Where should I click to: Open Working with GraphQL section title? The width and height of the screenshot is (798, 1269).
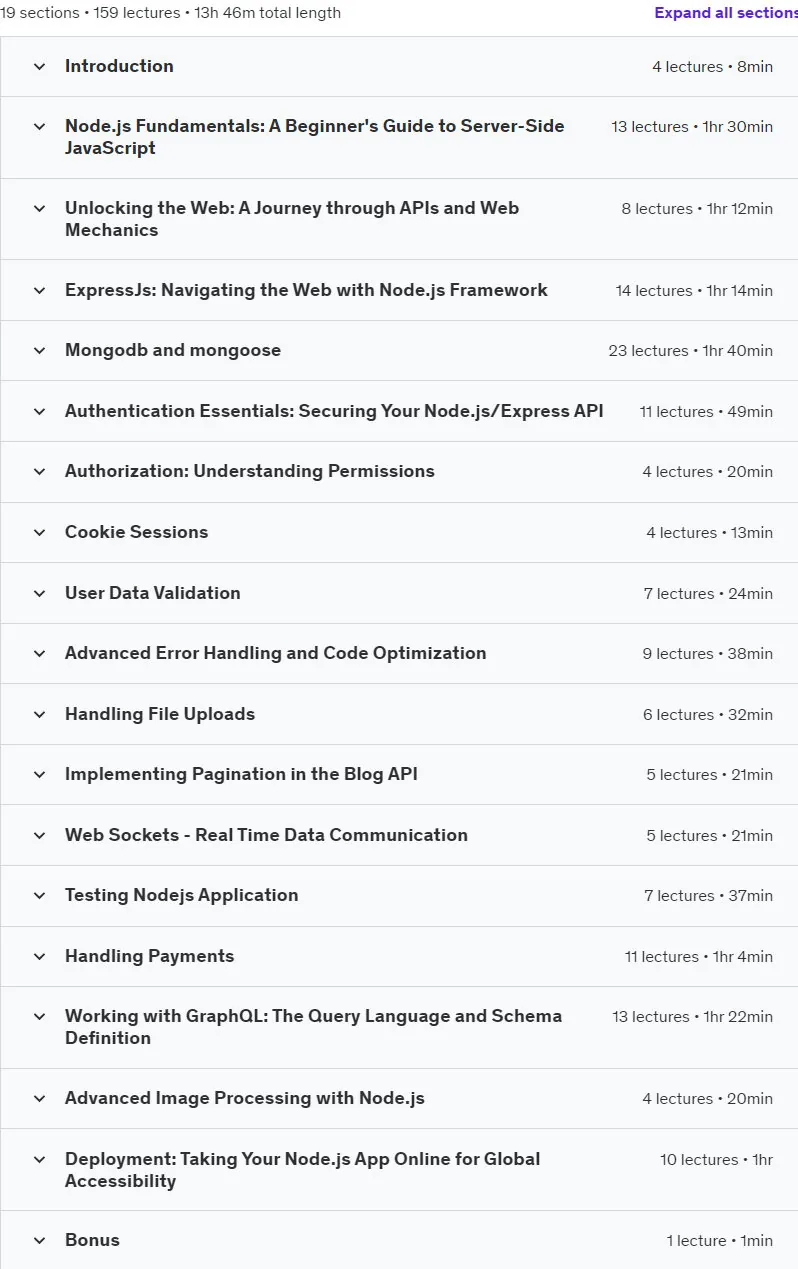(313, 1027)
